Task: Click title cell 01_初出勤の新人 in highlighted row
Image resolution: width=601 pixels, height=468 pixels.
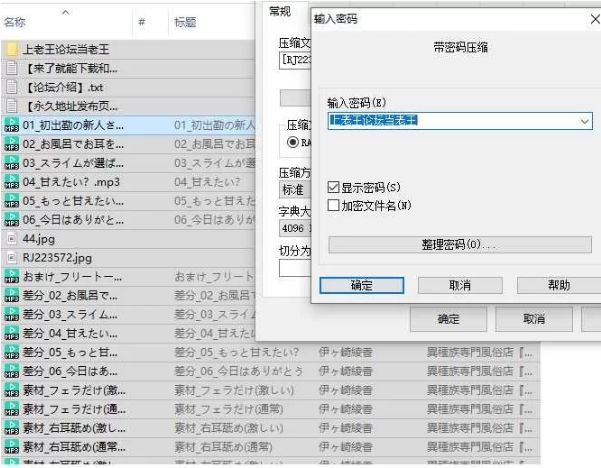Action: [x=215, y=125]
